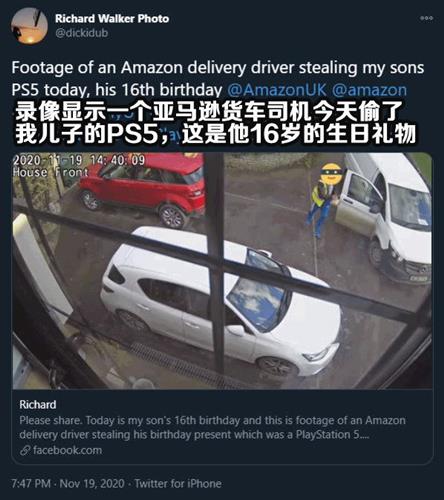Open the @dickidub handle link
The height and width of the screenshot is (500, 444).
(82, 33)
